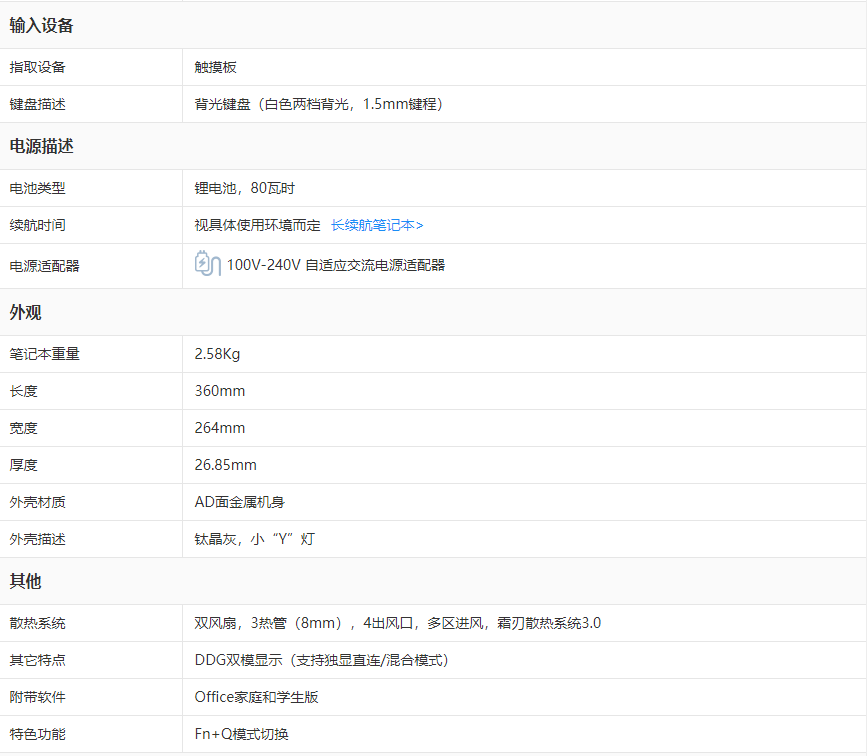
Task: Click the Fn+Q模式切换 feature text
Action: pos(241,734)
